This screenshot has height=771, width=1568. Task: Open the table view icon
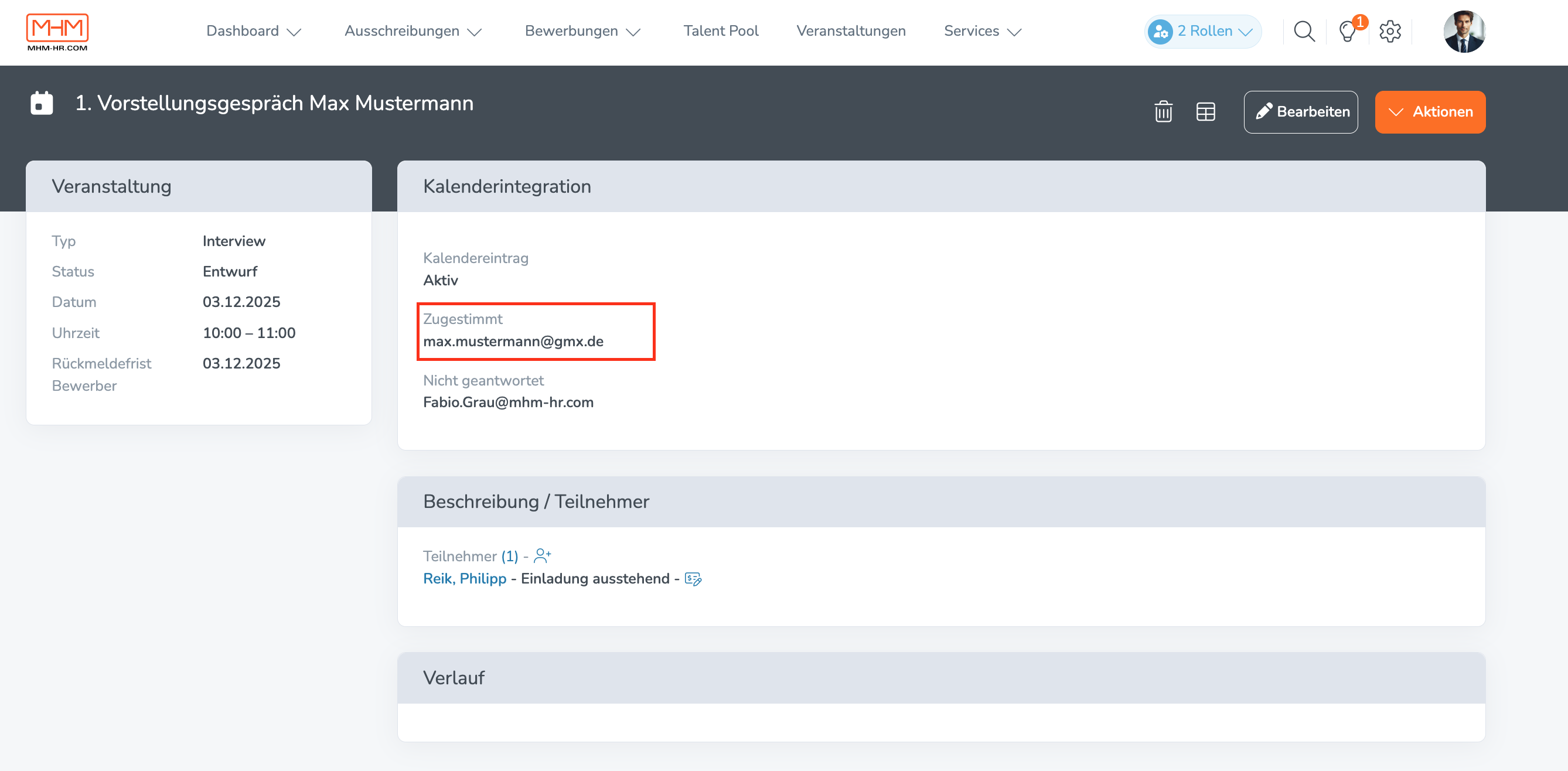click(1205, 111)
